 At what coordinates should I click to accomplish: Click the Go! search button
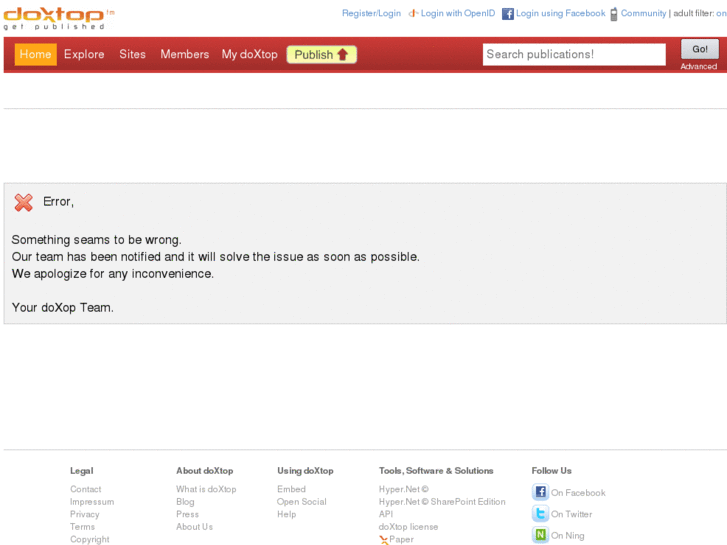(x=700, y=49)
